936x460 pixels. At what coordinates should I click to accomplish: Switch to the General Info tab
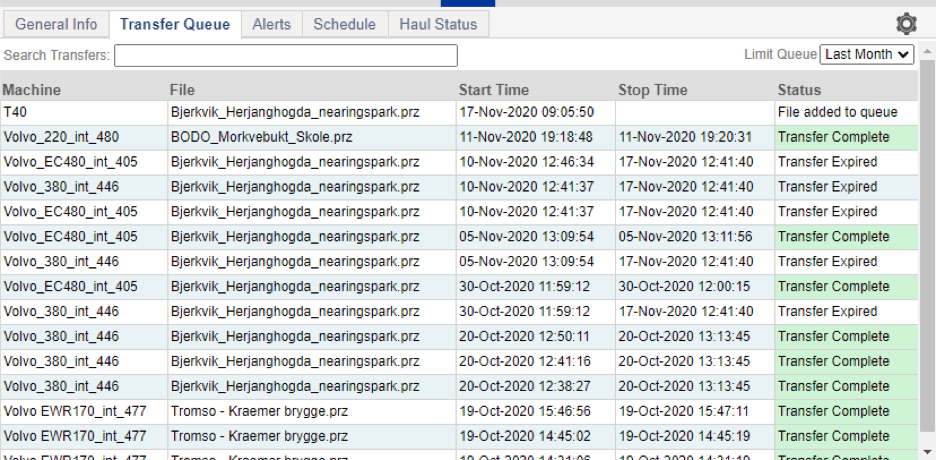(56, 24)
